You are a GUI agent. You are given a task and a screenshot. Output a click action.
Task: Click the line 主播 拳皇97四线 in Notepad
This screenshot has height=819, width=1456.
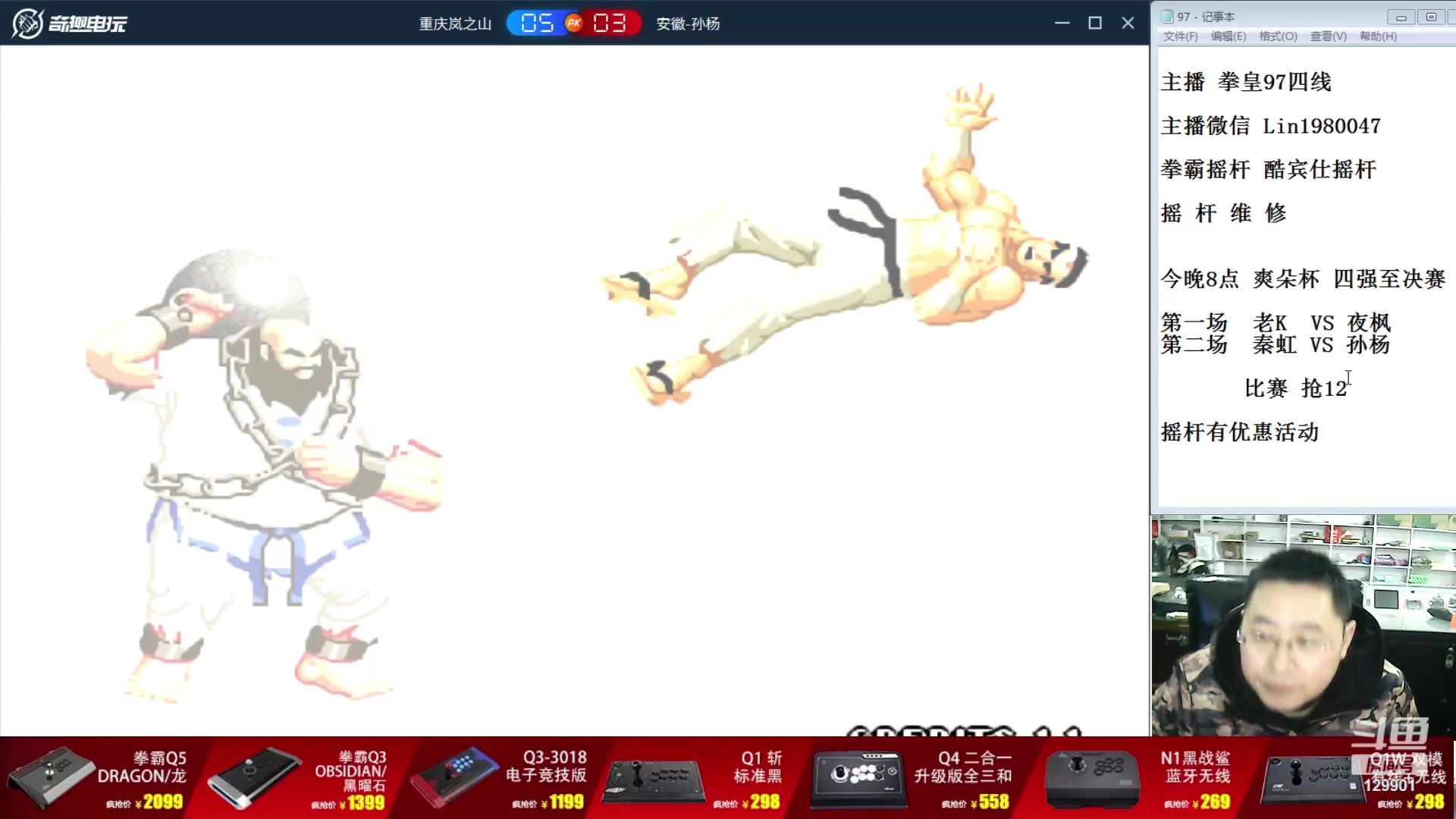coord(1246,82)
